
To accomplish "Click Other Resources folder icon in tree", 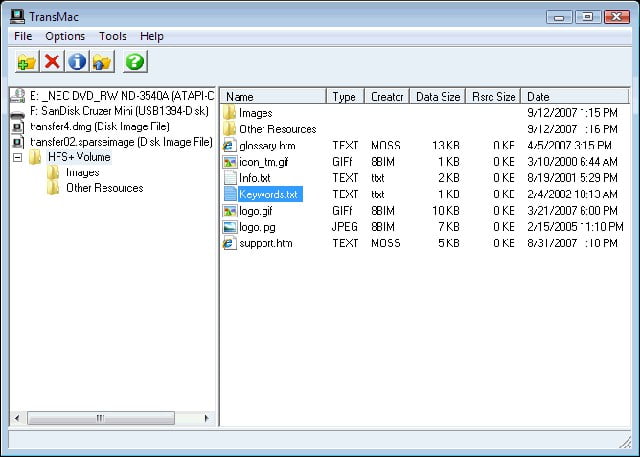I will tap(53, 188).
